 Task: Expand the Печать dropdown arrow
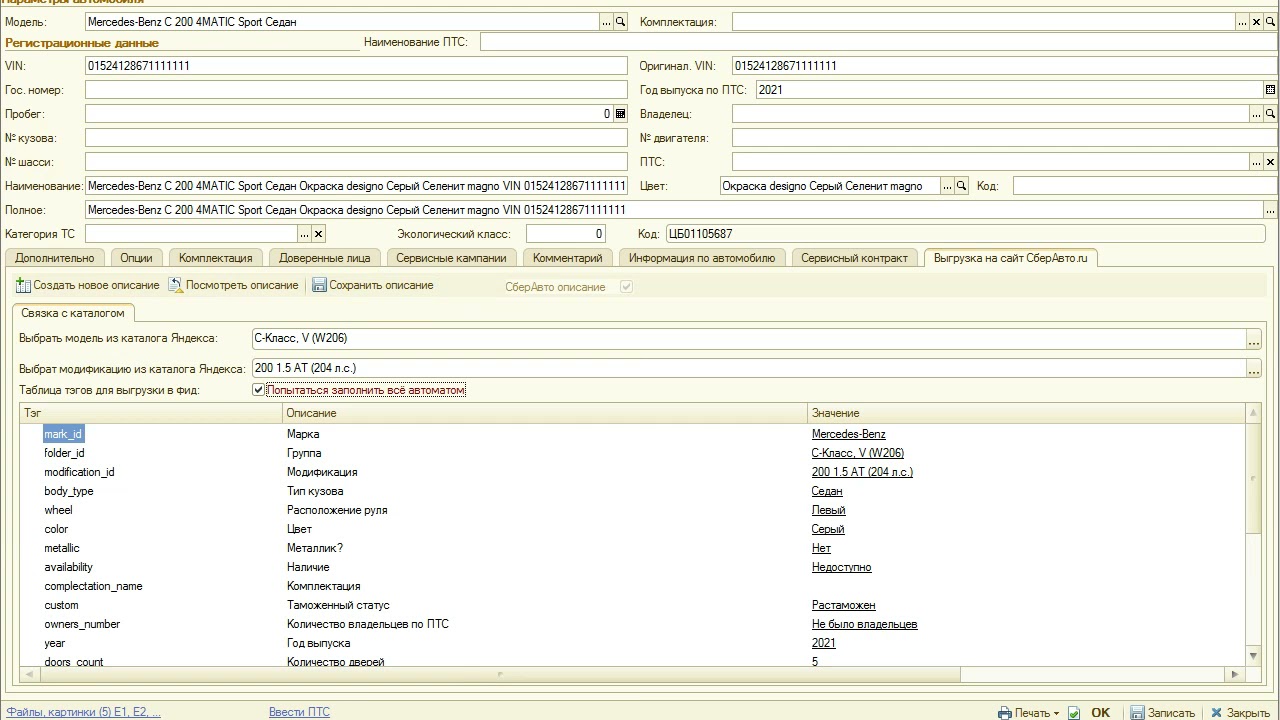(1056, 714)
